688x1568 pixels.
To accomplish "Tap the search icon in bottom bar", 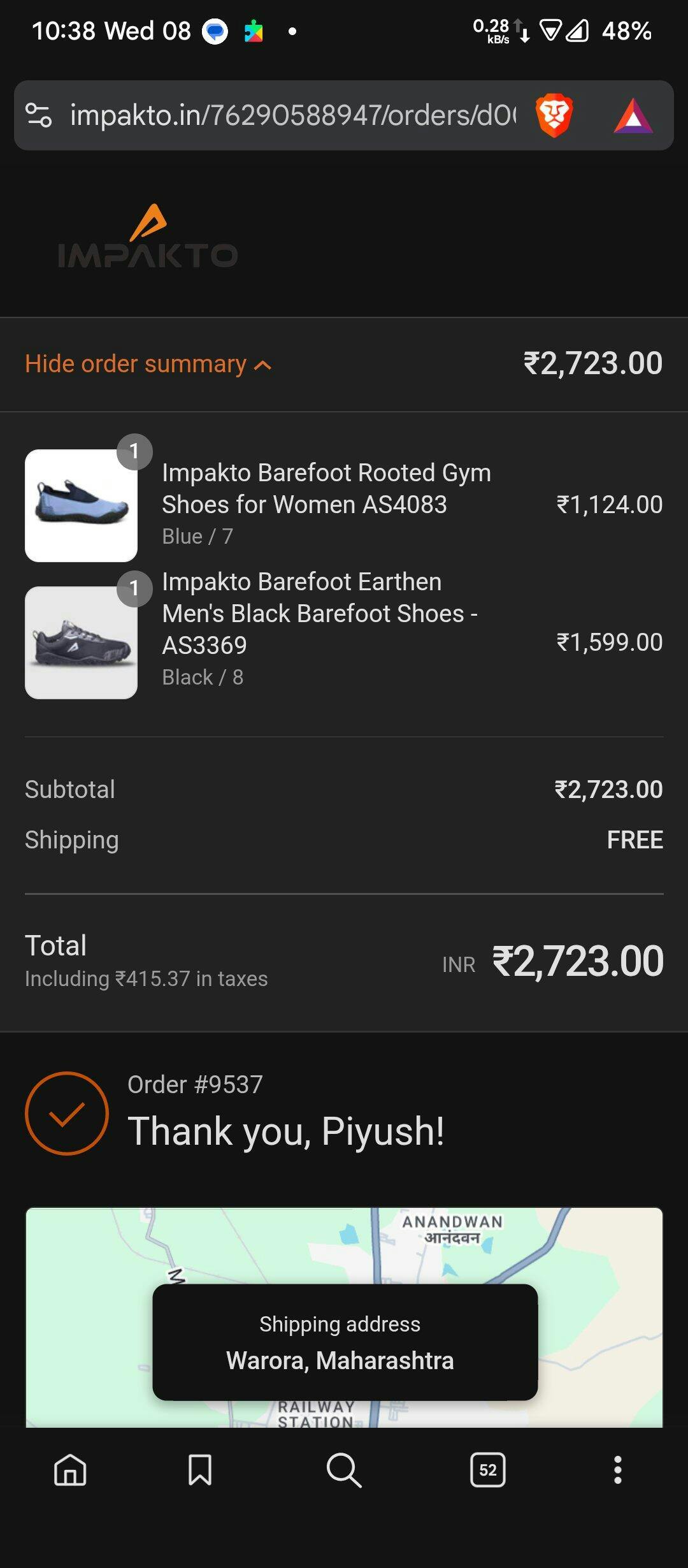I will [344, 1470].
